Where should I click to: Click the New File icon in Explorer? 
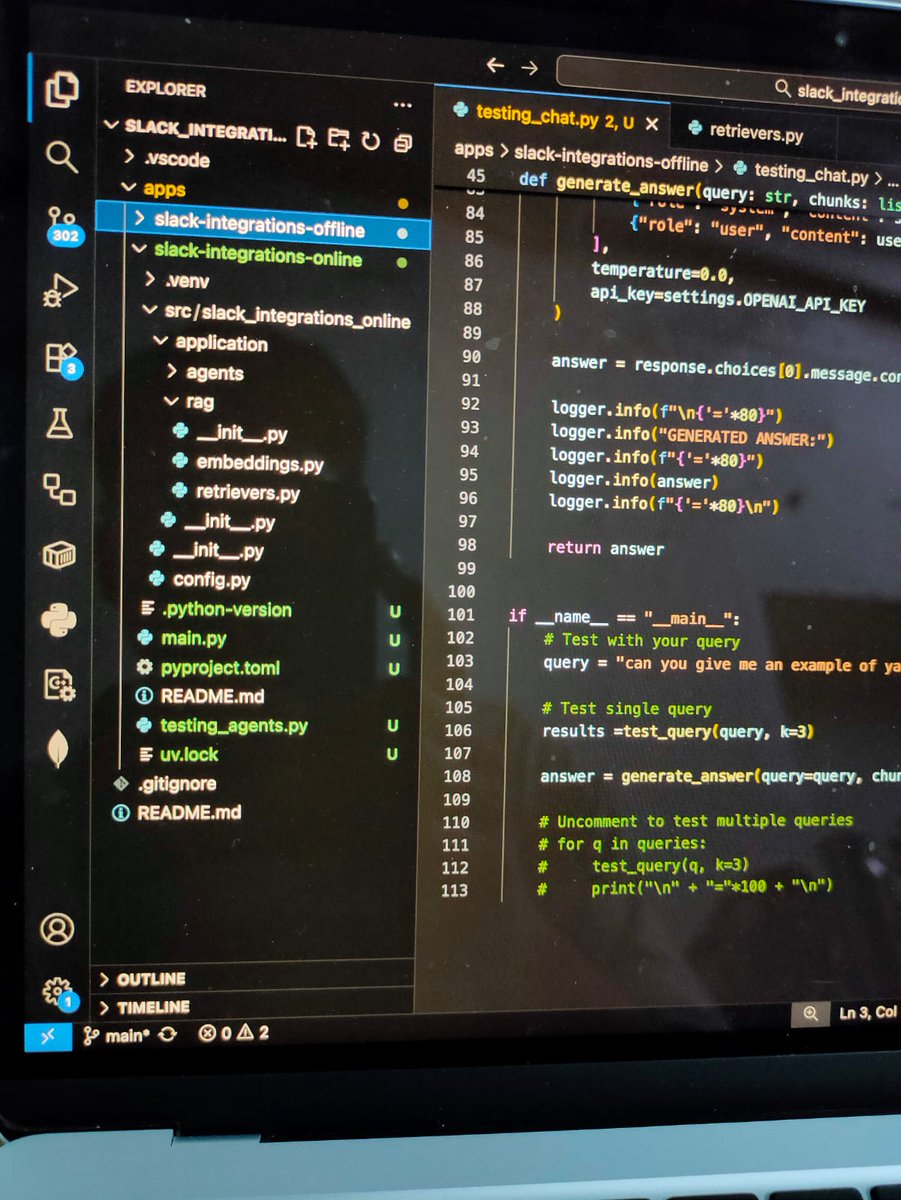307,137
